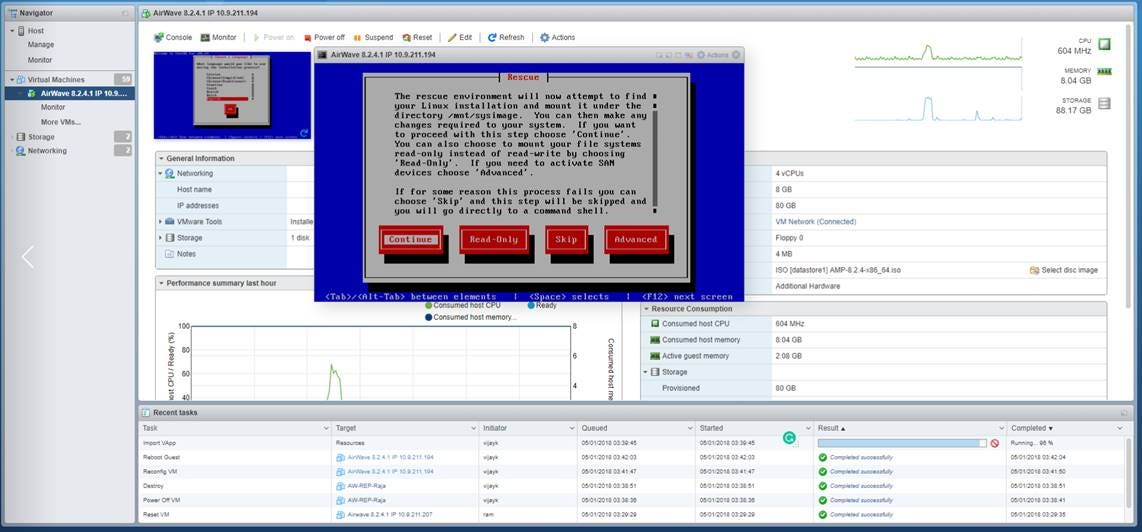
Task: Click Import VApp progress bar
Action: [902, 443]
